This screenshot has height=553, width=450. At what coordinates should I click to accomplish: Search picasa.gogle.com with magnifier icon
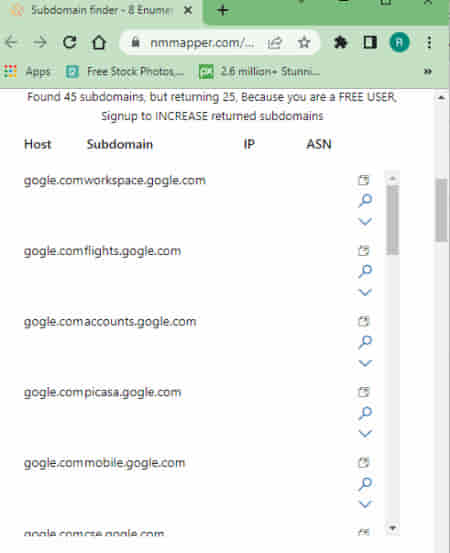365,413
